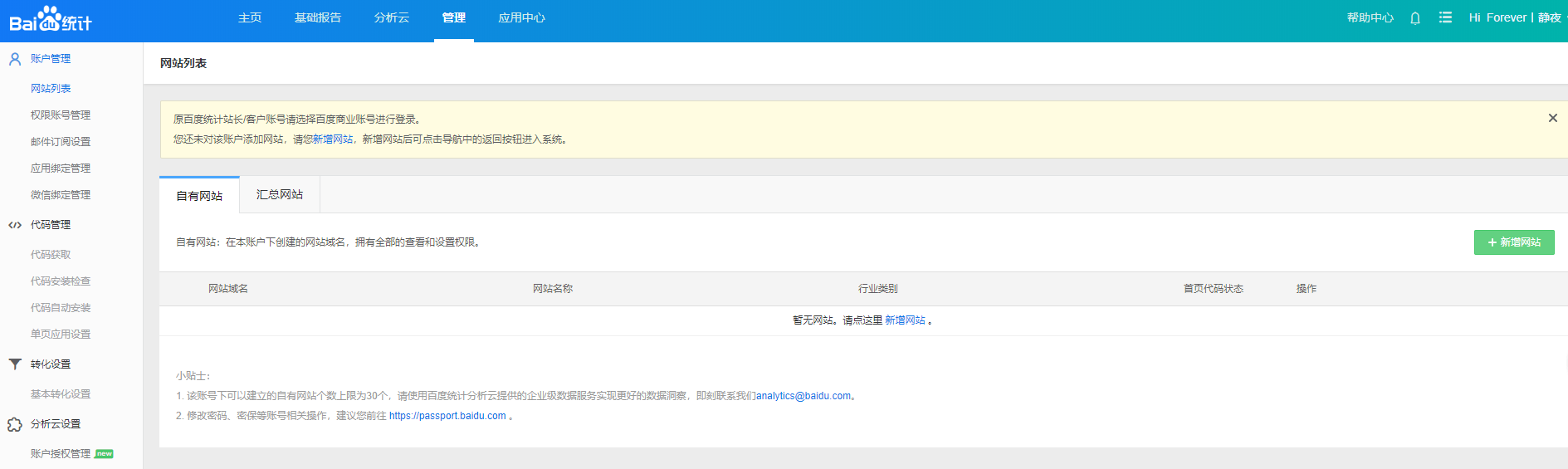The height and width of the screenshot is (469, 1568).
Task: Click the 账户管理 user icon
Action: [15, 59]
